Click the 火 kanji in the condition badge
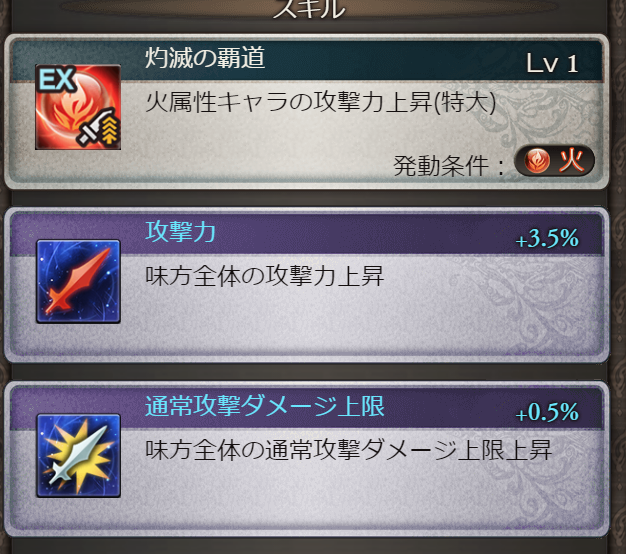 [571, 161]
